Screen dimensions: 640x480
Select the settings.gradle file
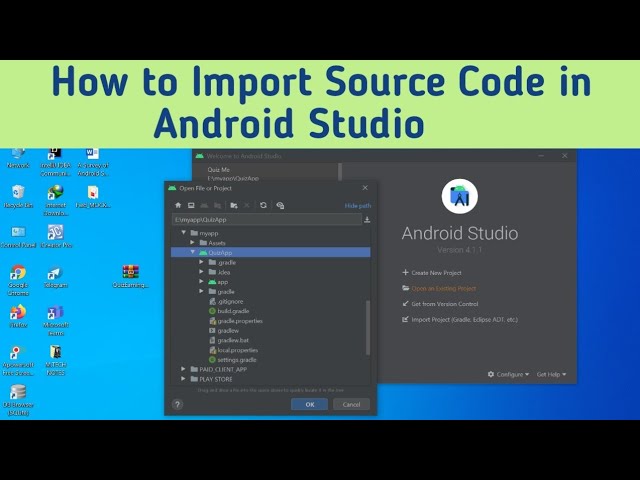click(x=233, y=360)
